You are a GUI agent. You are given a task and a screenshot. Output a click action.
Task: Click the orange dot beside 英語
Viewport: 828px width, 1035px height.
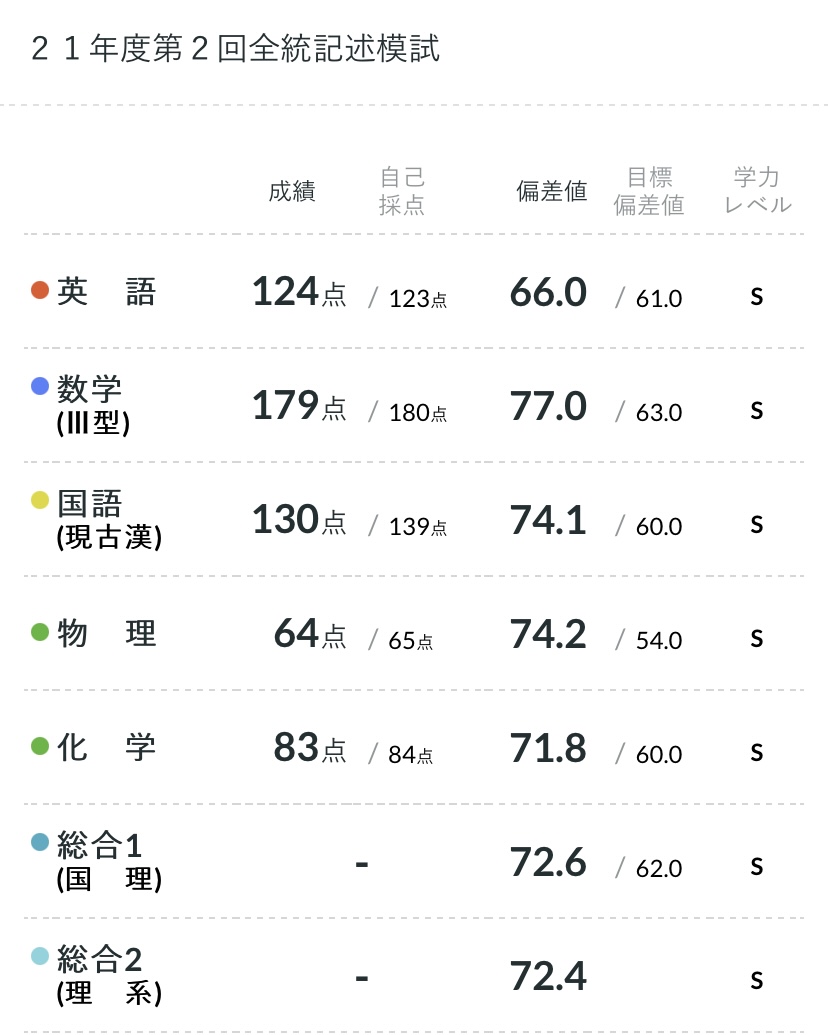(x=40, y=291)
